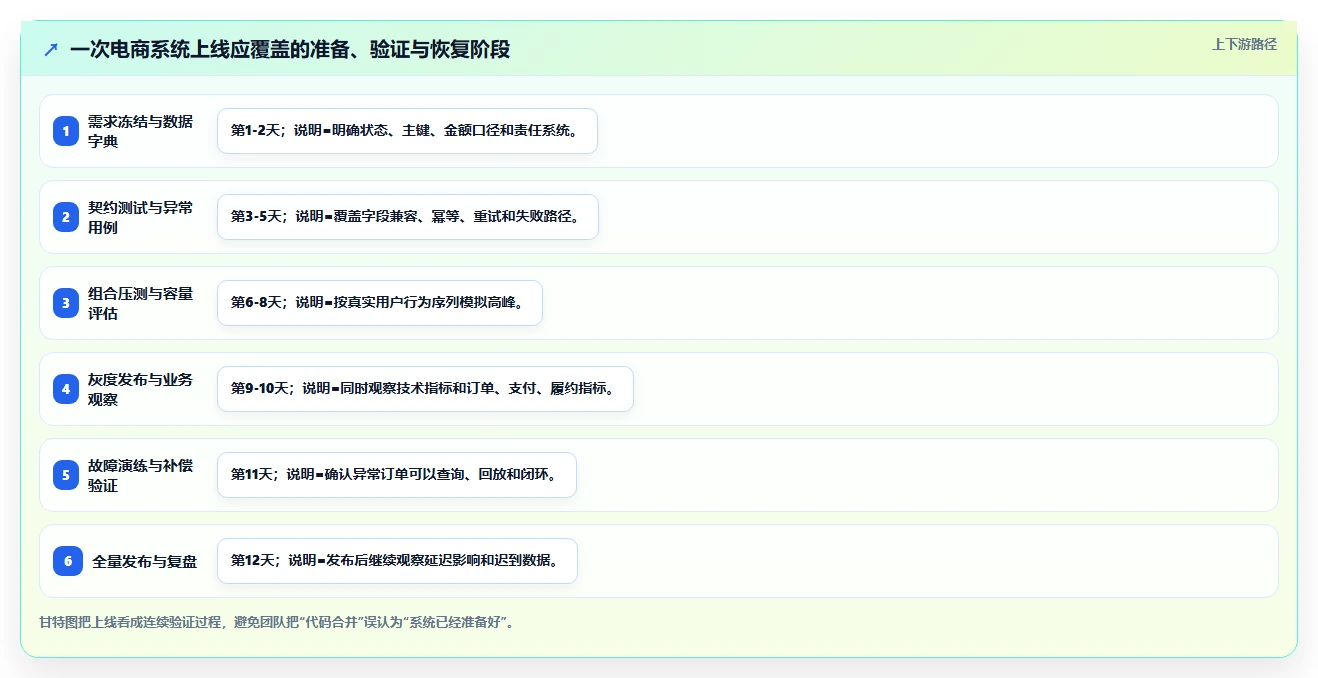Click the 灰度发布与业务观察 step label
The width and height of the screenshot is (1318, 678).
click(x=140, y=389)
